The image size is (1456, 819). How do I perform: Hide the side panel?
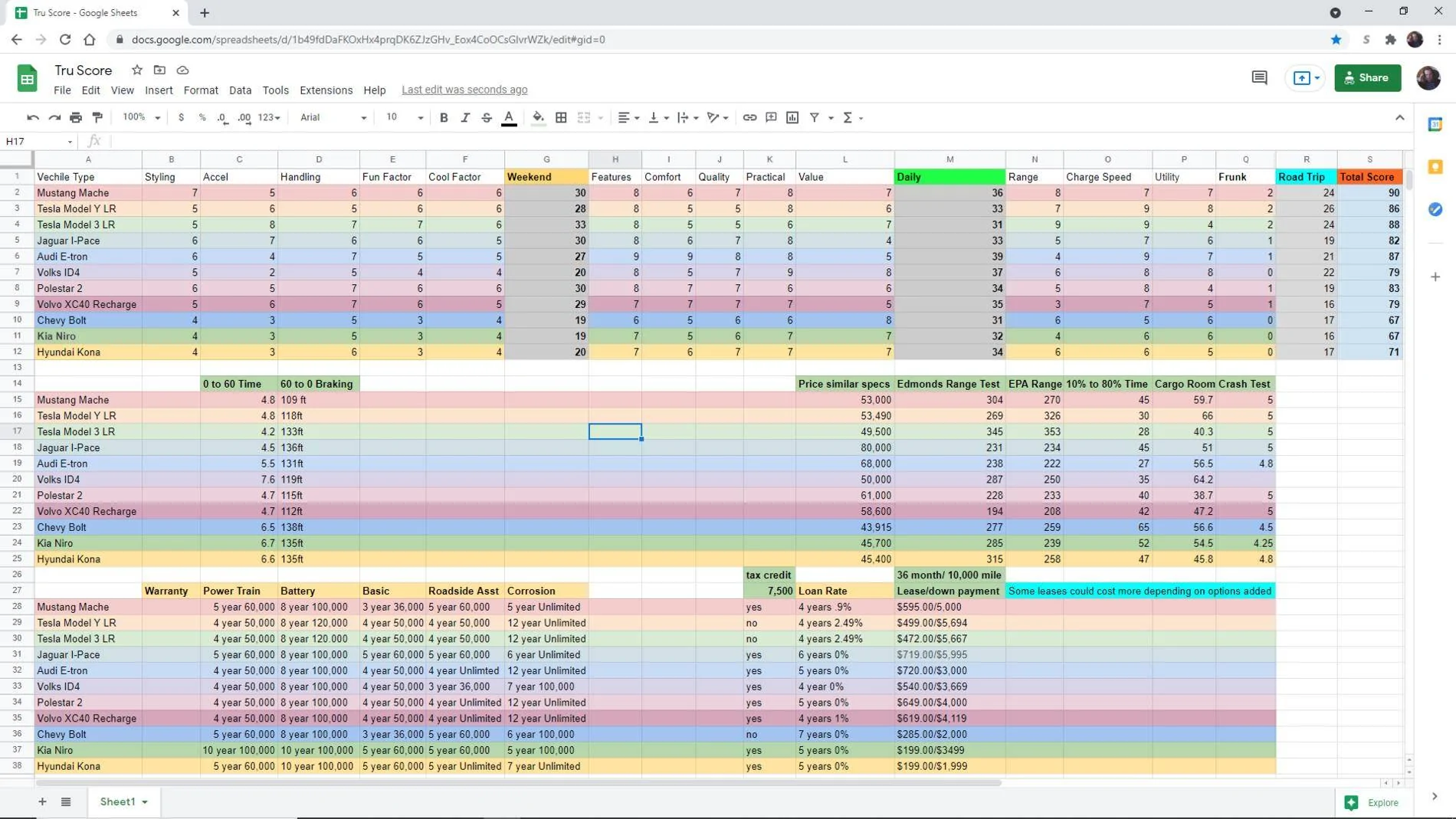(1435, 796)
